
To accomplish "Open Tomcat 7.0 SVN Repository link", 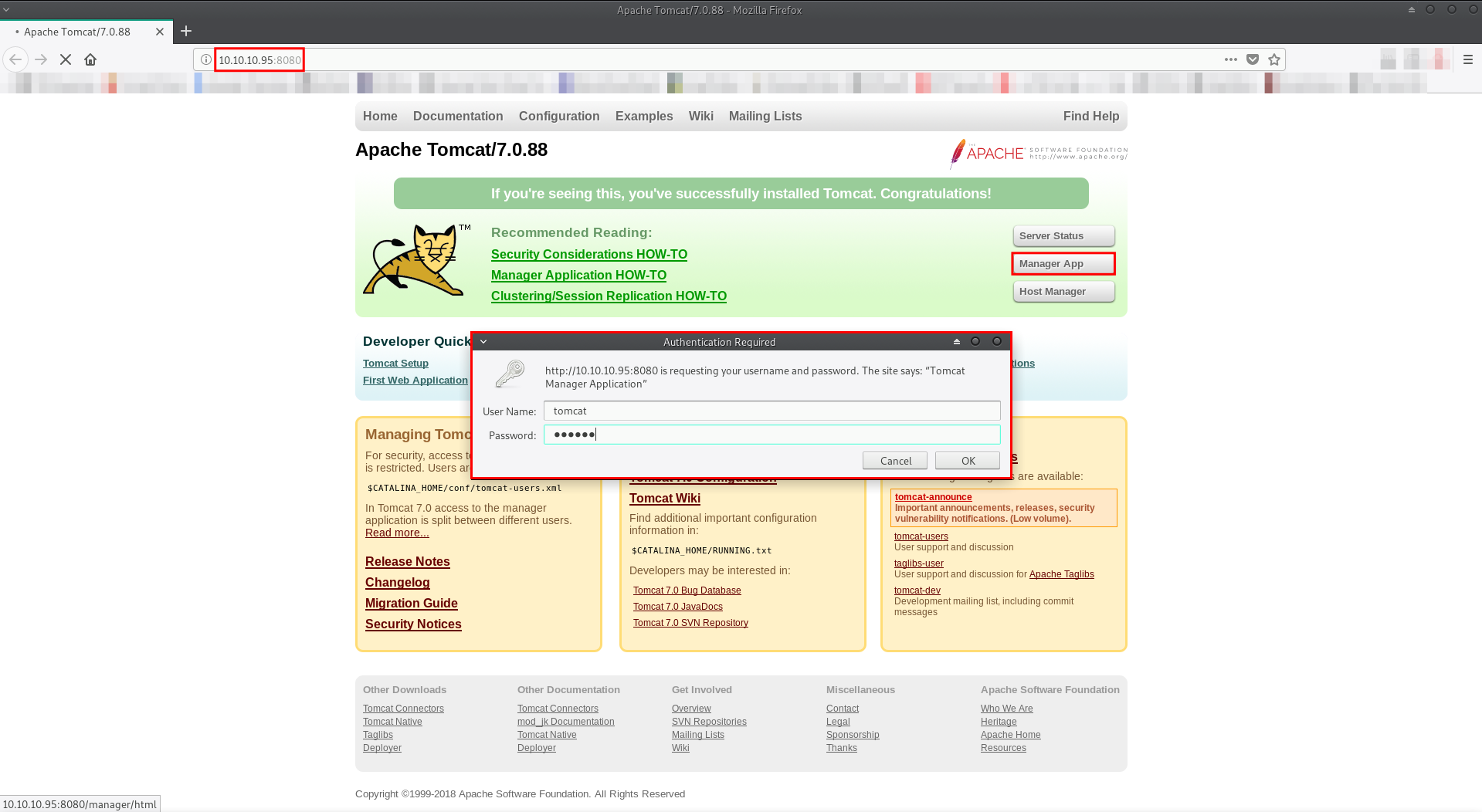I will point(690,623).
